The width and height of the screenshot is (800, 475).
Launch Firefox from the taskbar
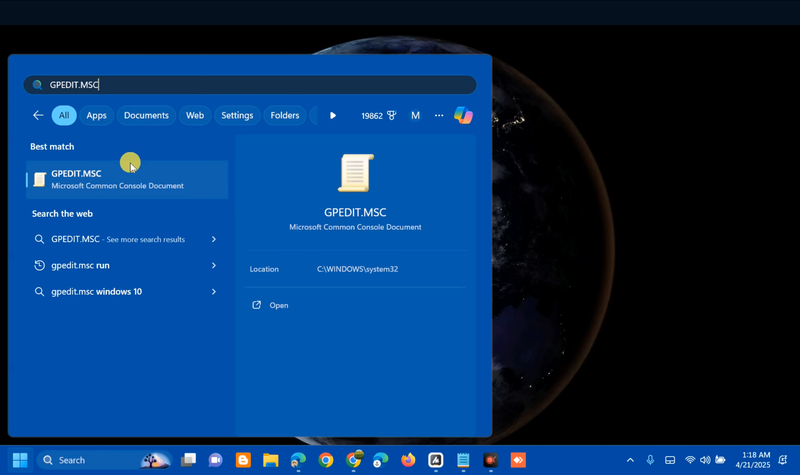408,460
